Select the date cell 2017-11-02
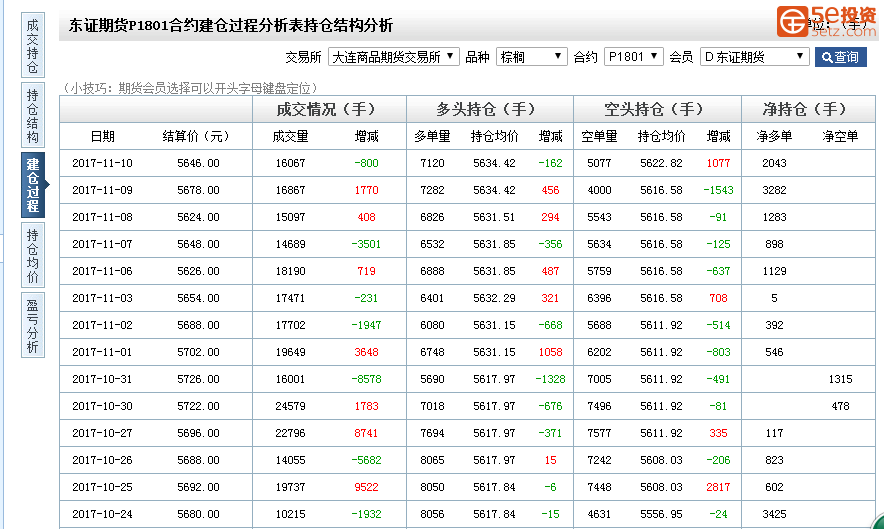Image resolution: width=884 pixels, height=529 pixels. pyautogui.click(x=103, y=325)
